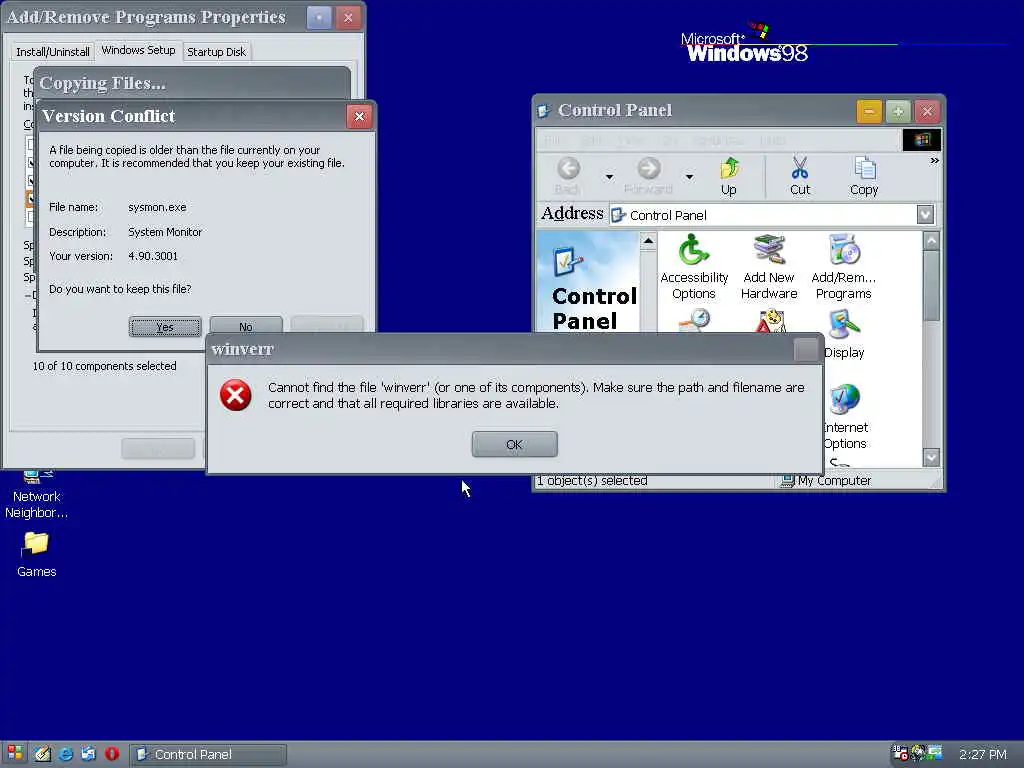Open the Back history dropdown arrow
Screen dimensions: 1024x768
coord(609,176)
